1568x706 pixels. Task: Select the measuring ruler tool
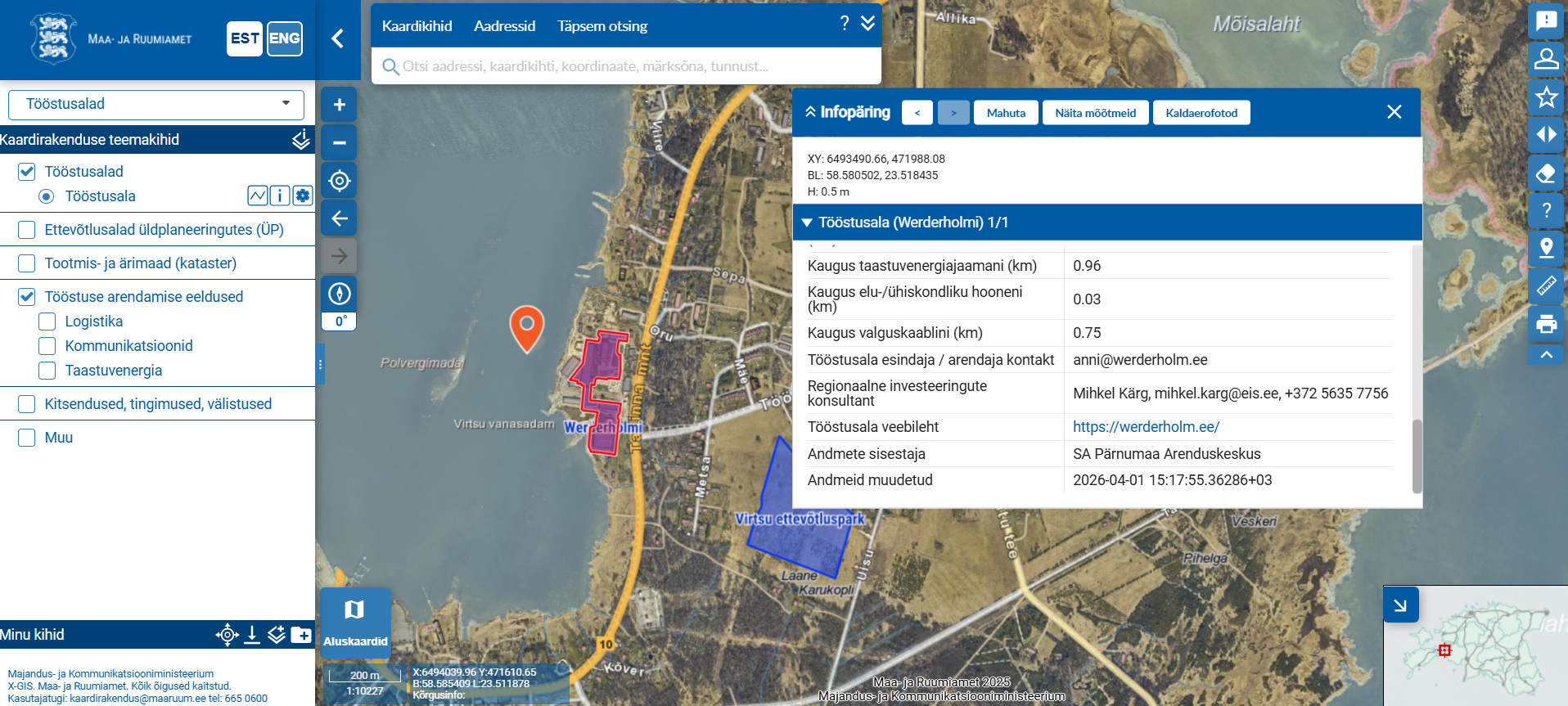coord(1546,286)
